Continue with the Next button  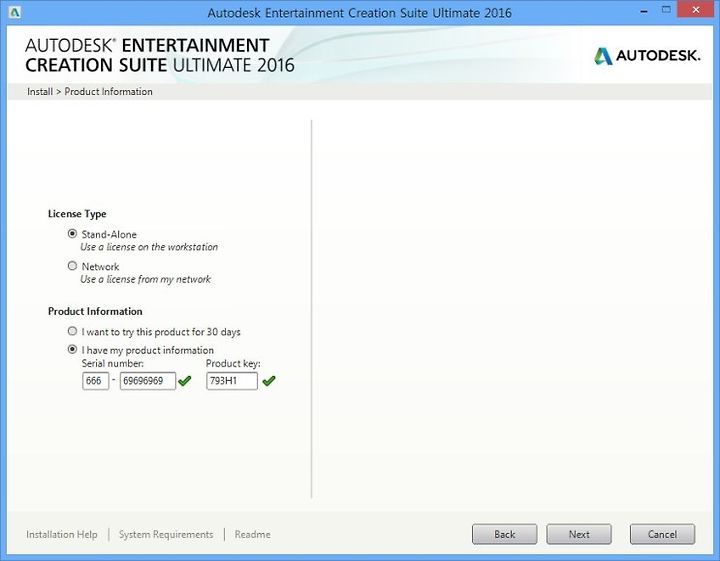coord(579,534)
